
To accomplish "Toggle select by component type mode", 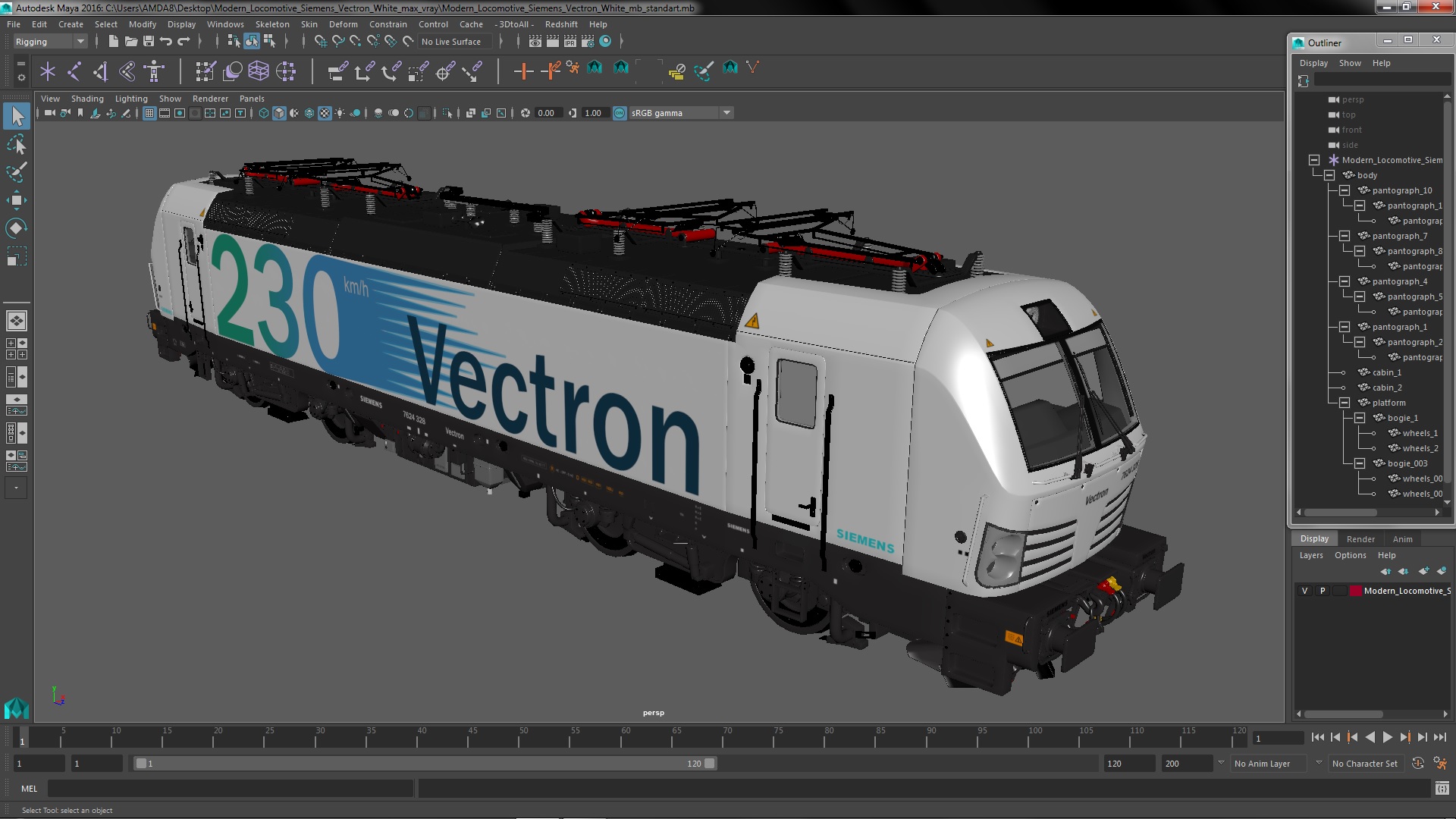I will (269, 42).
